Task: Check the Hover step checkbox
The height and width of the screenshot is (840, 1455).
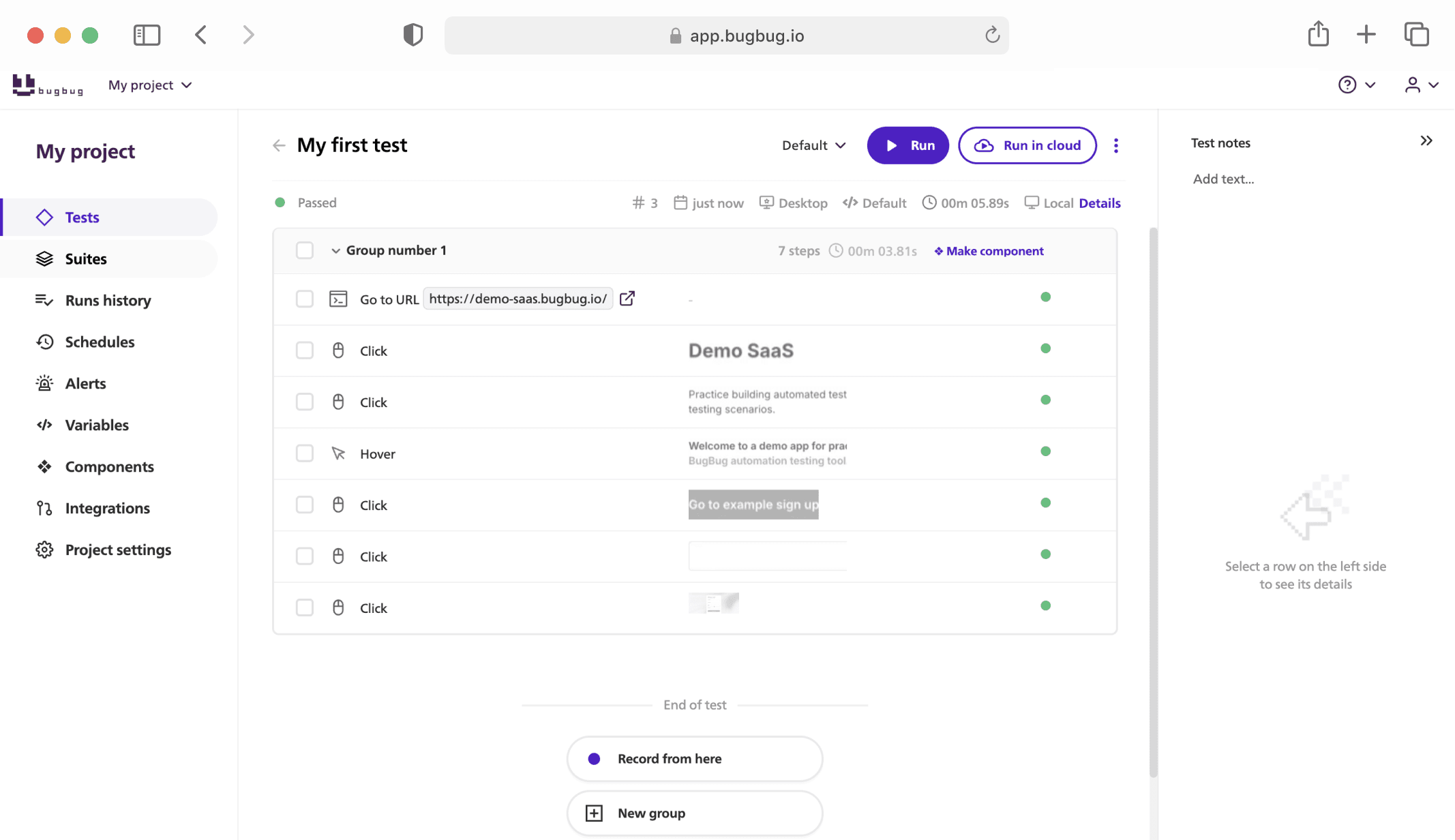Action: point(305,453)
